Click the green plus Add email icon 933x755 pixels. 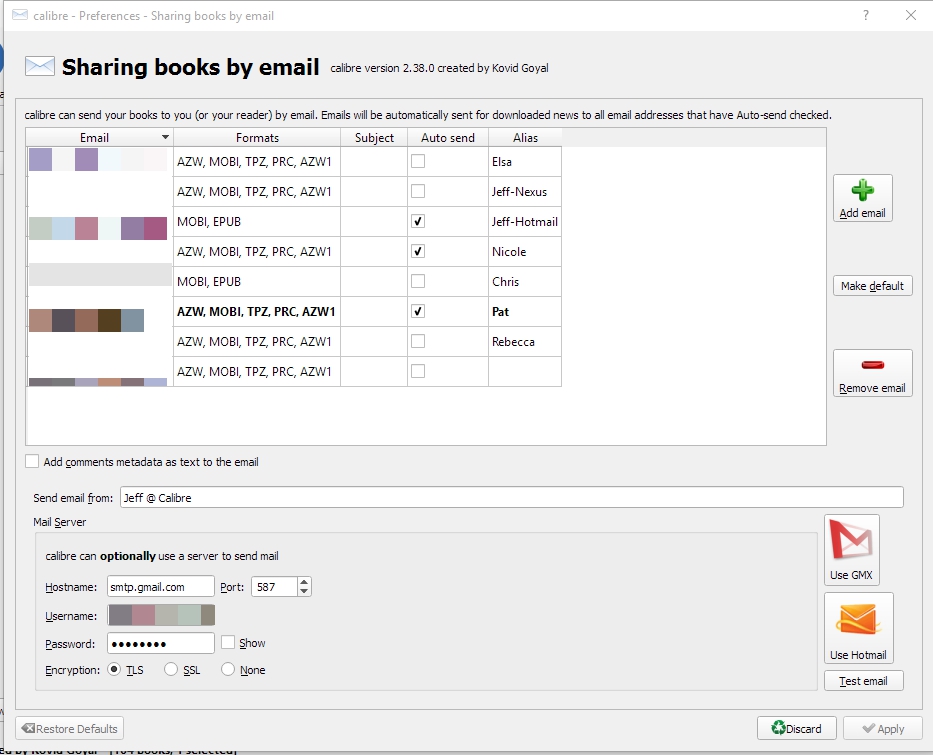click(862, 190)
